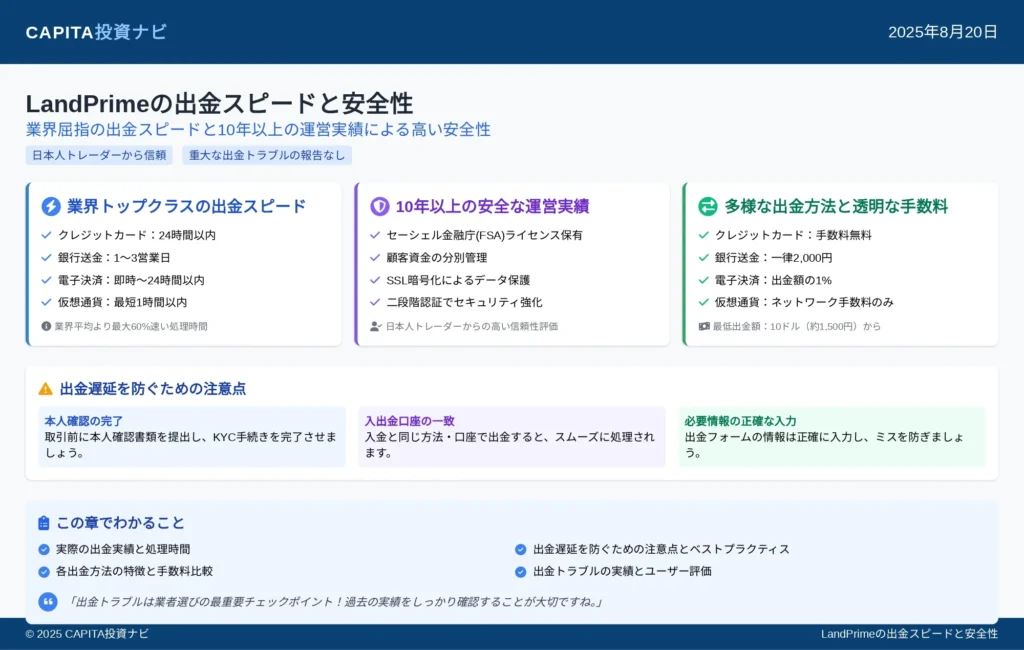Click the blue quotation mark icon
The width and height of the screenshot is (1024, 650).
[48, 602]
